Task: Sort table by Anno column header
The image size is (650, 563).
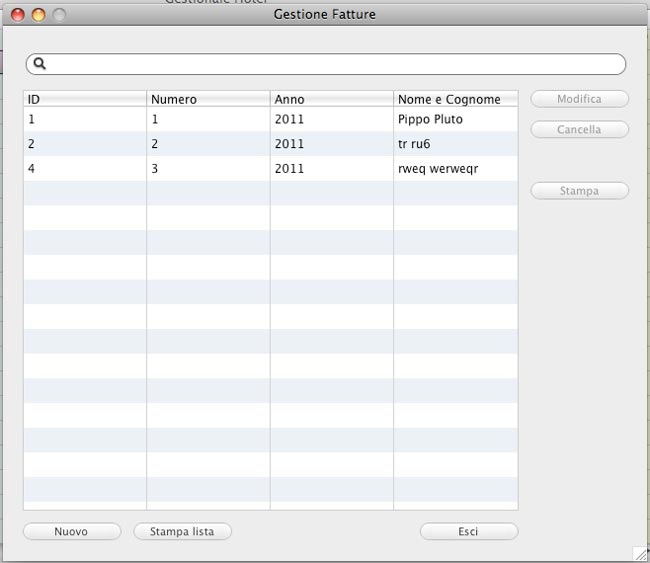Action: (332, 99)
